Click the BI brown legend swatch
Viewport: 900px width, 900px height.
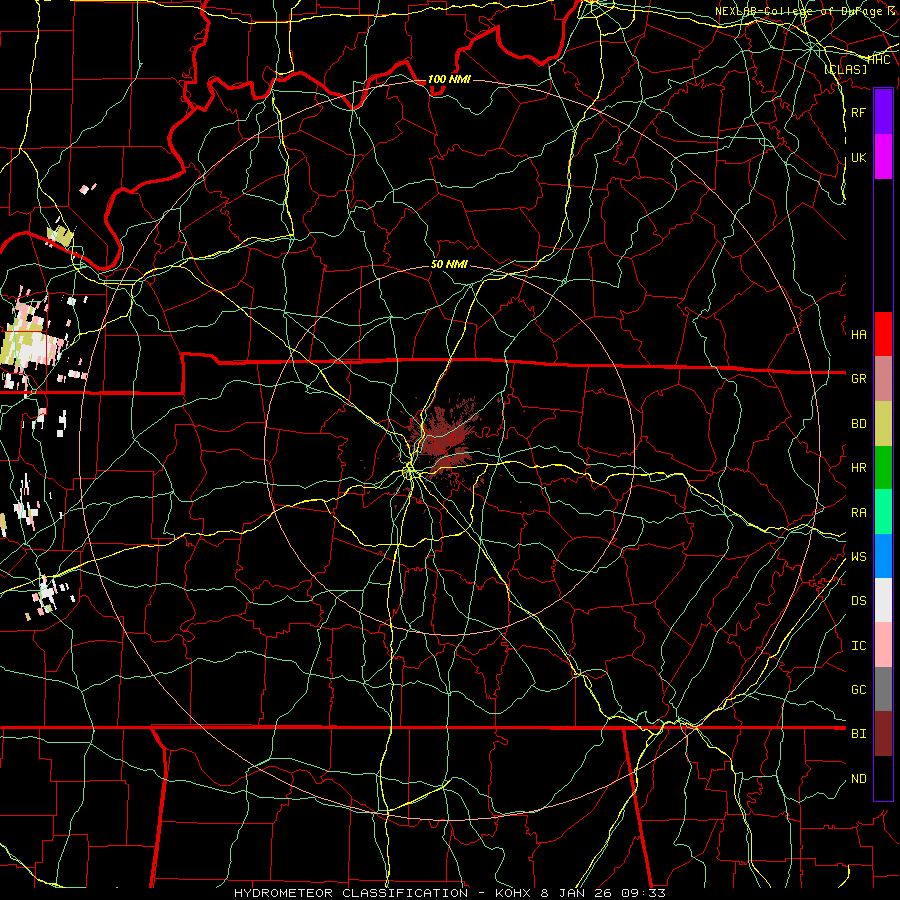tap(883, 734)
